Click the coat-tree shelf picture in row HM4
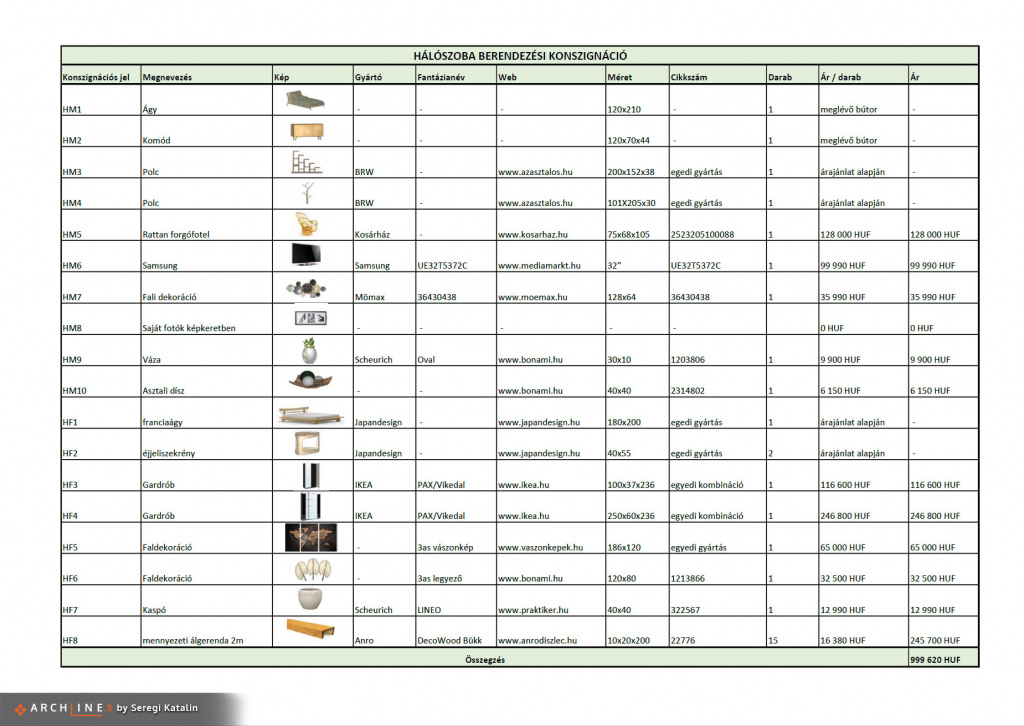 click(x=307, y=193)
